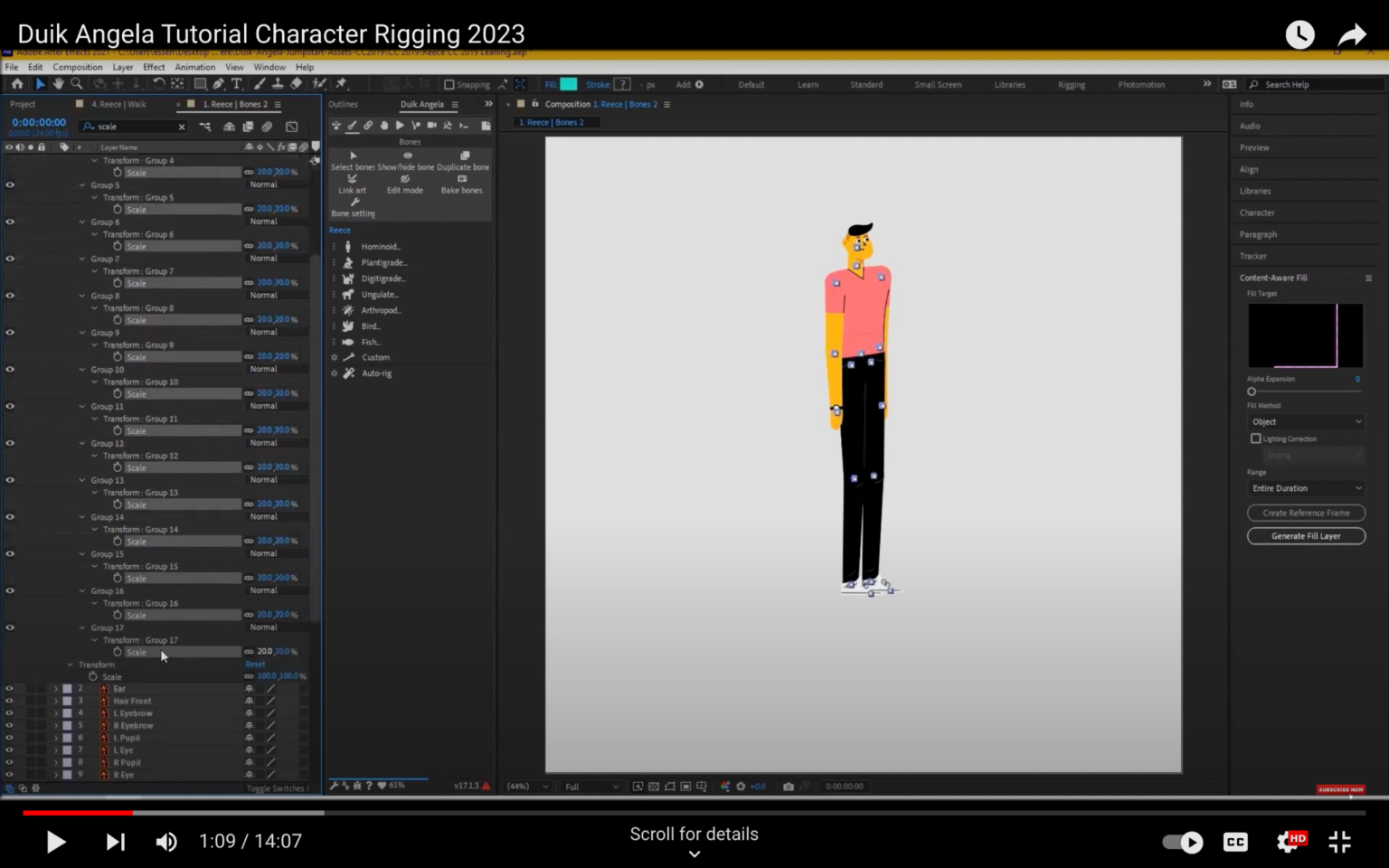
Task: Select the Hominoid rig in the Duik panel
Action: click(380, 246)
